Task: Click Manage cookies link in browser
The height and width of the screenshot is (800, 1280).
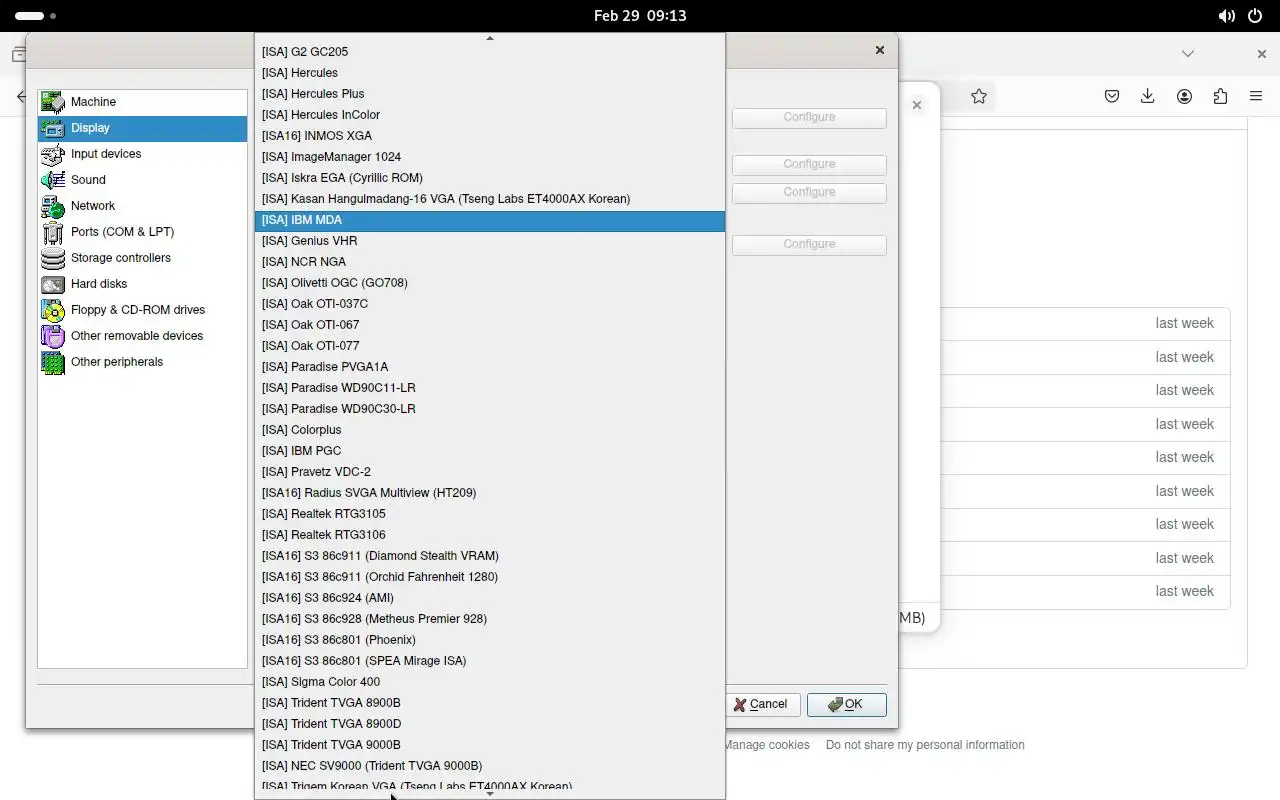Action: coord(766,745)
